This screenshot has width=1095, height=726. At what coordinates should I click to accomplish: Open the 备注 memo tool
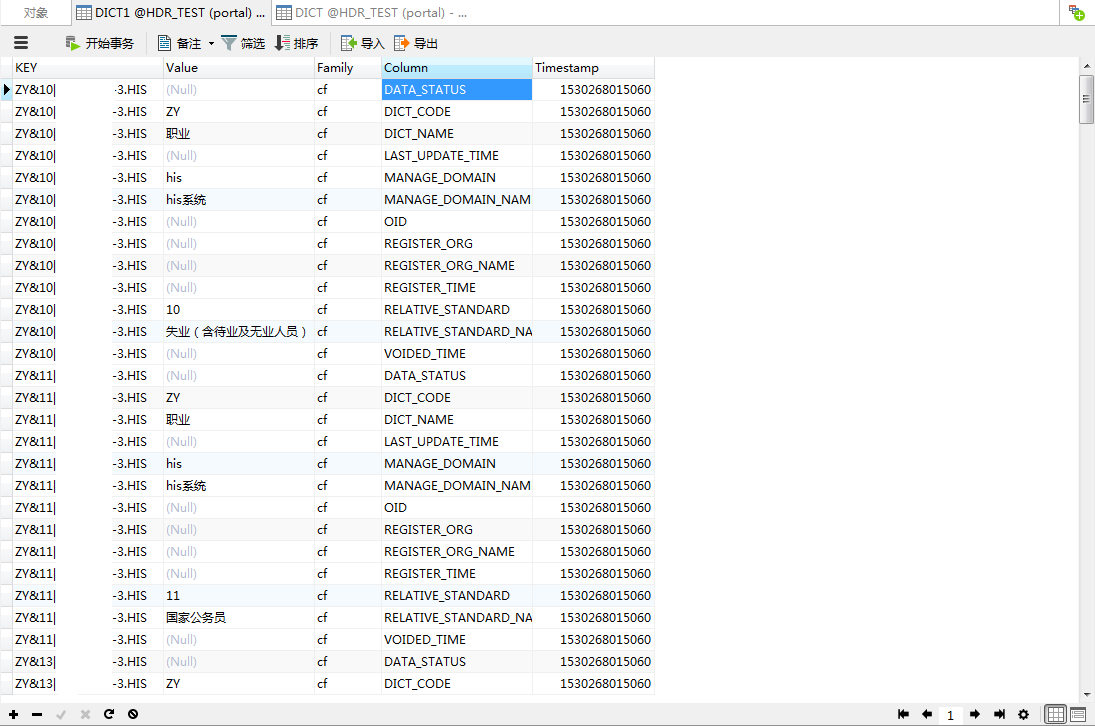[x=179, y=43]
